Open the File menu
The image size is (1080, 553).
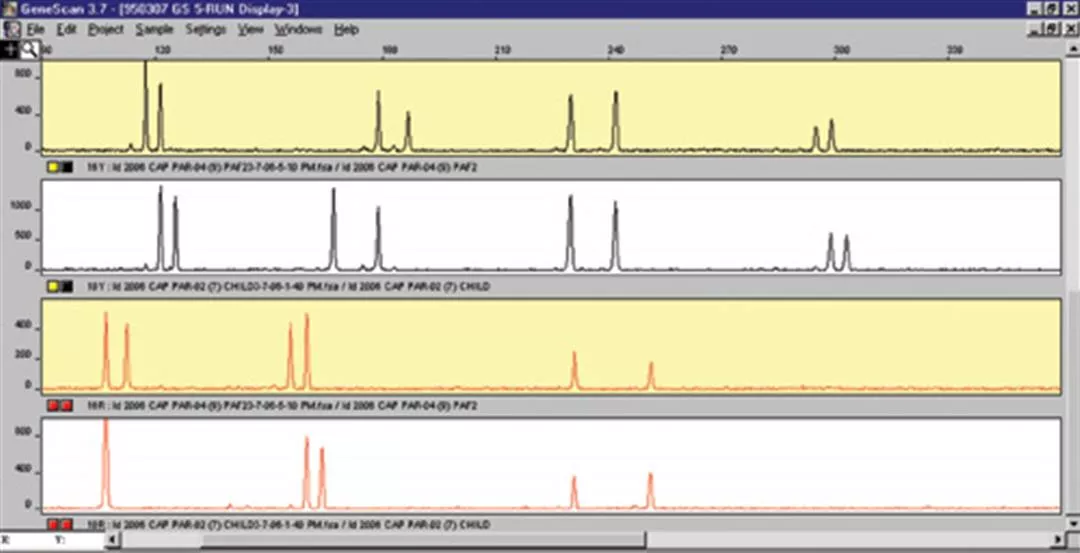tap(36, 29)
